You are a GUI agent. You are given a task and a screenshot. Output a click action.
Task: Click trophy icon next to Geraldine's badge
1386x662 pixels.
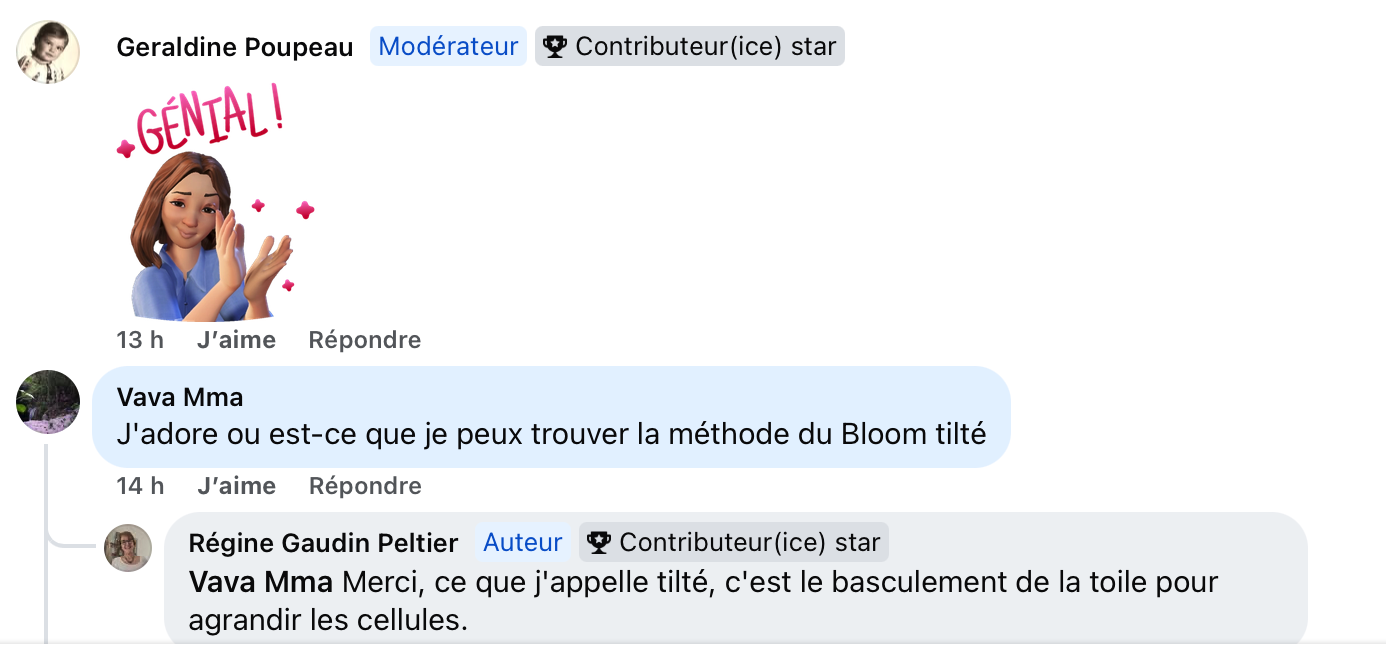point(555,46)
